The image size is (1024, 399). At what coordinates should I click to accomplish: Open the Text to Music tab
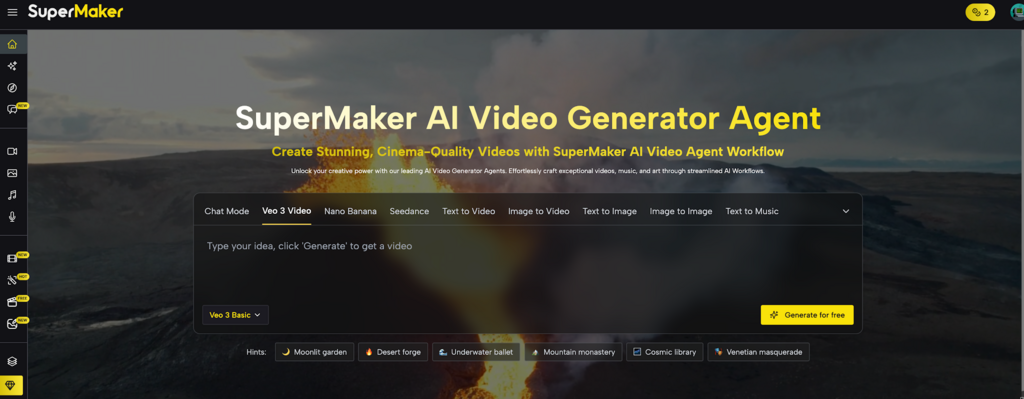[x=752, y=211]
